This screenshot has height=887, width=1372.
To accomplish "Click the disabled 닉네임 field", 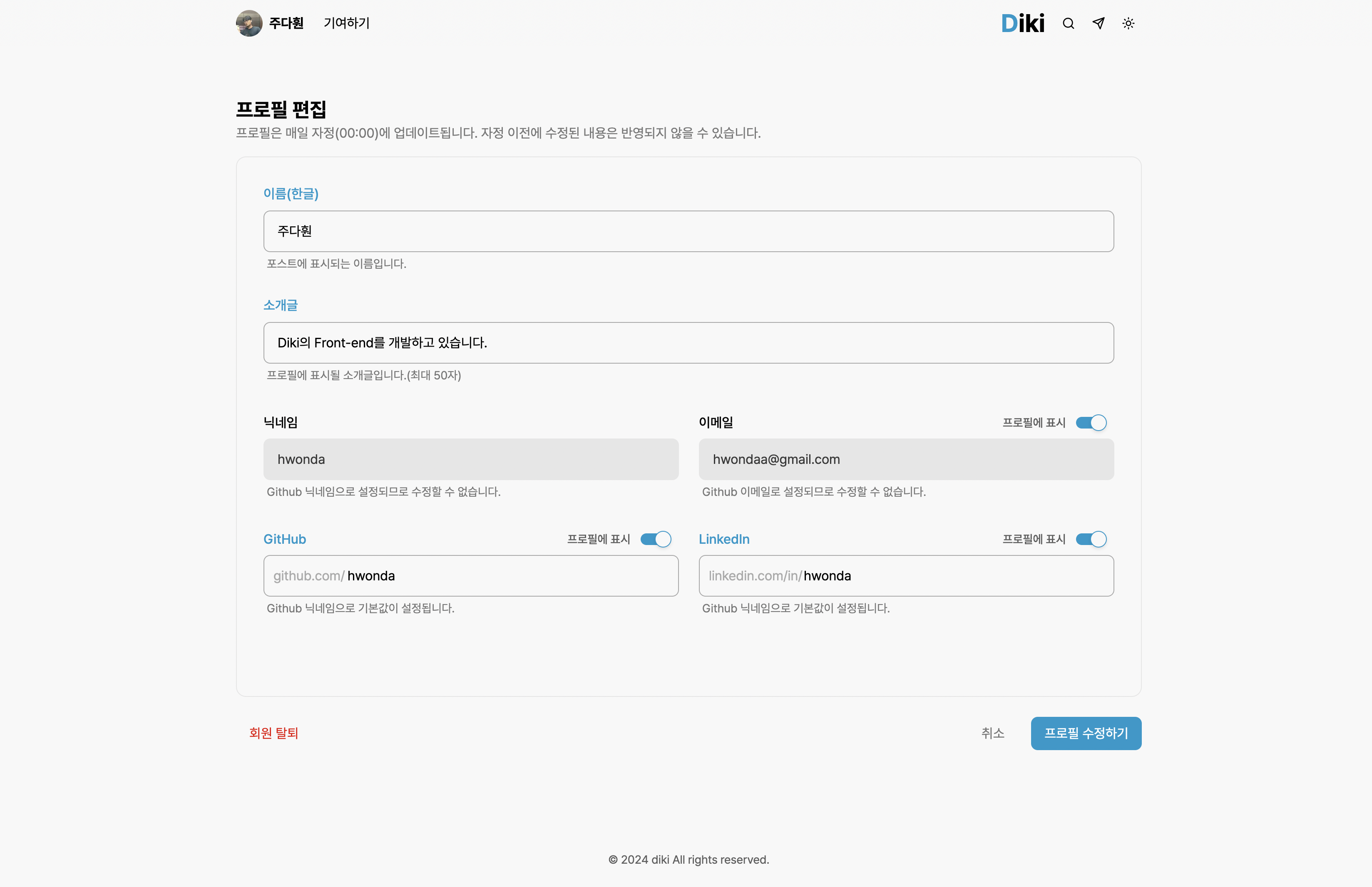I will tap(470, 460).
